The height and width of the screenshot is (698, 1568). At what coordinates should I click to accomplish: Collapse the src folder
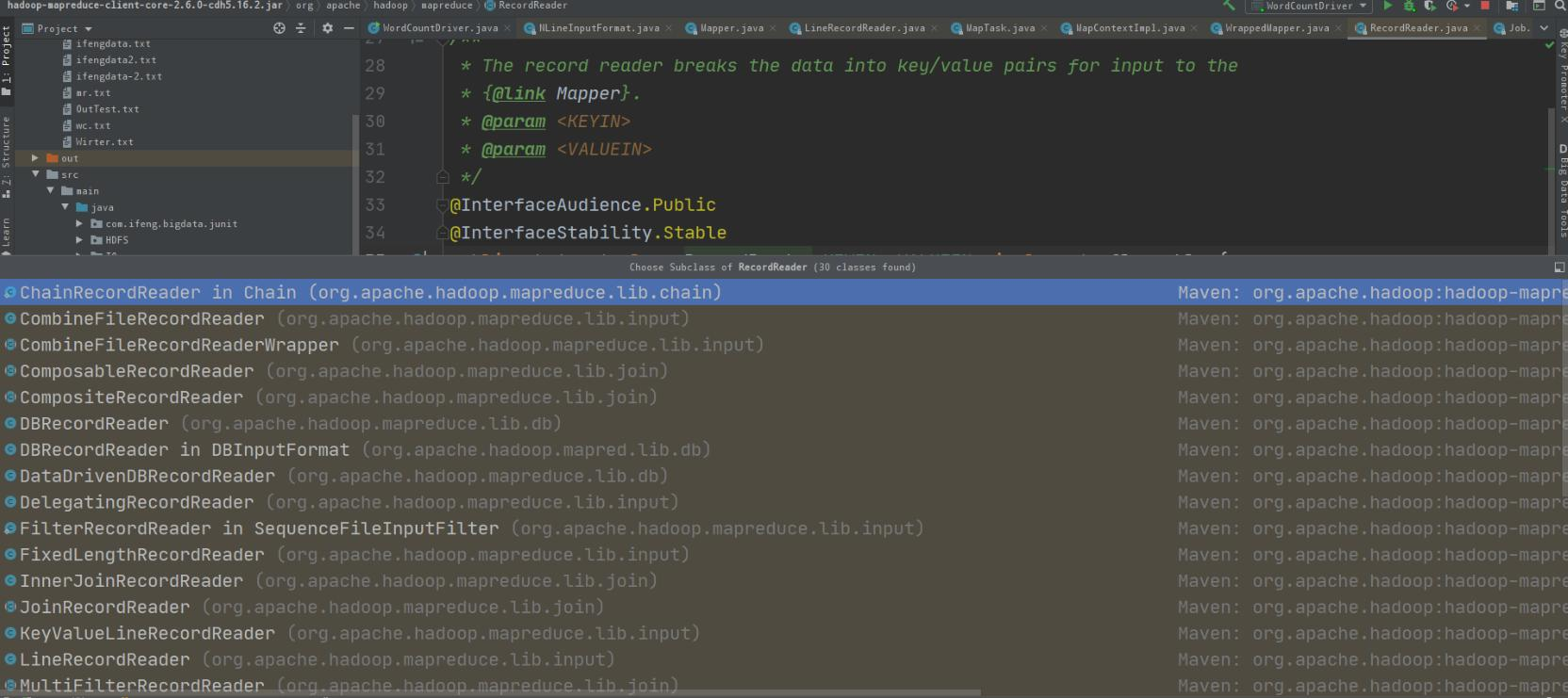[35, 174]
